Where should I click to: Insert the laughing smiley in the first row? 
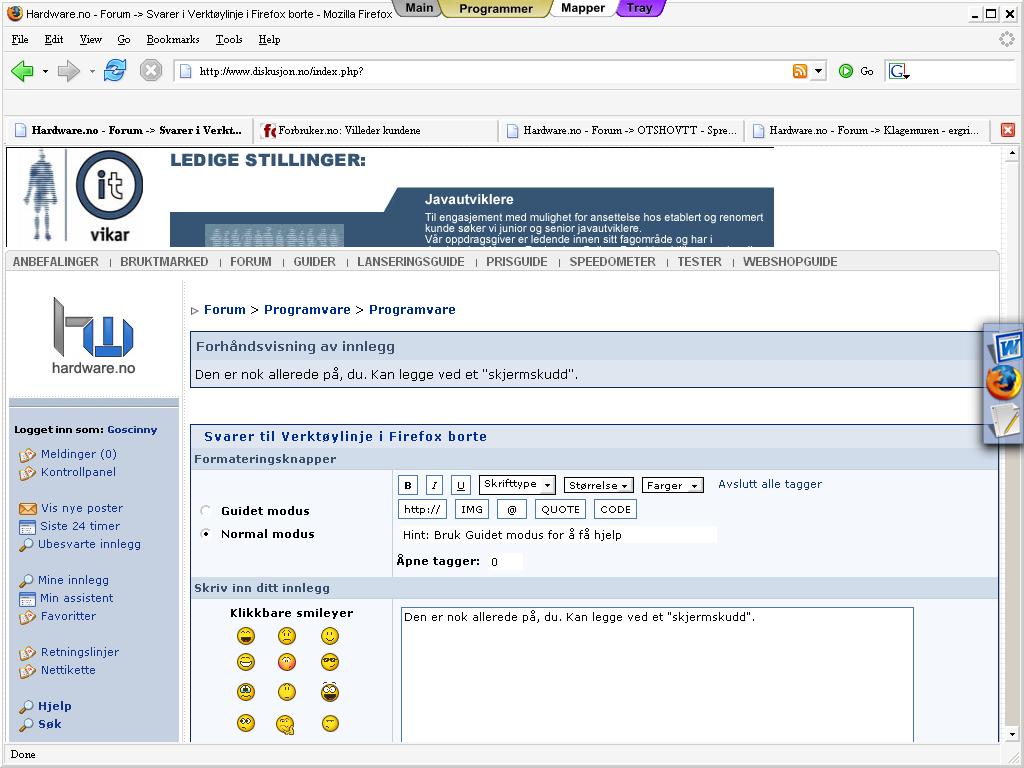coord(246,635)
